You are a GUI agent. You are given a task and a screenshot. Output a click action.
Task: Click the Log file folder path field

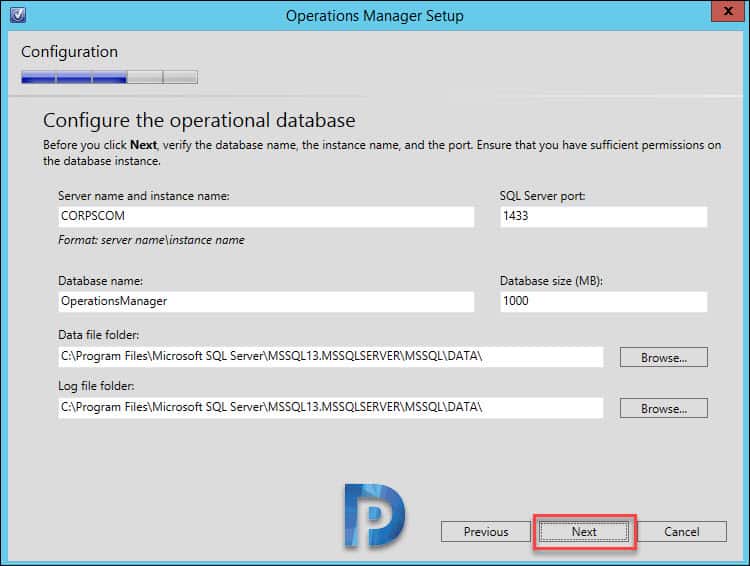[331, 408]
